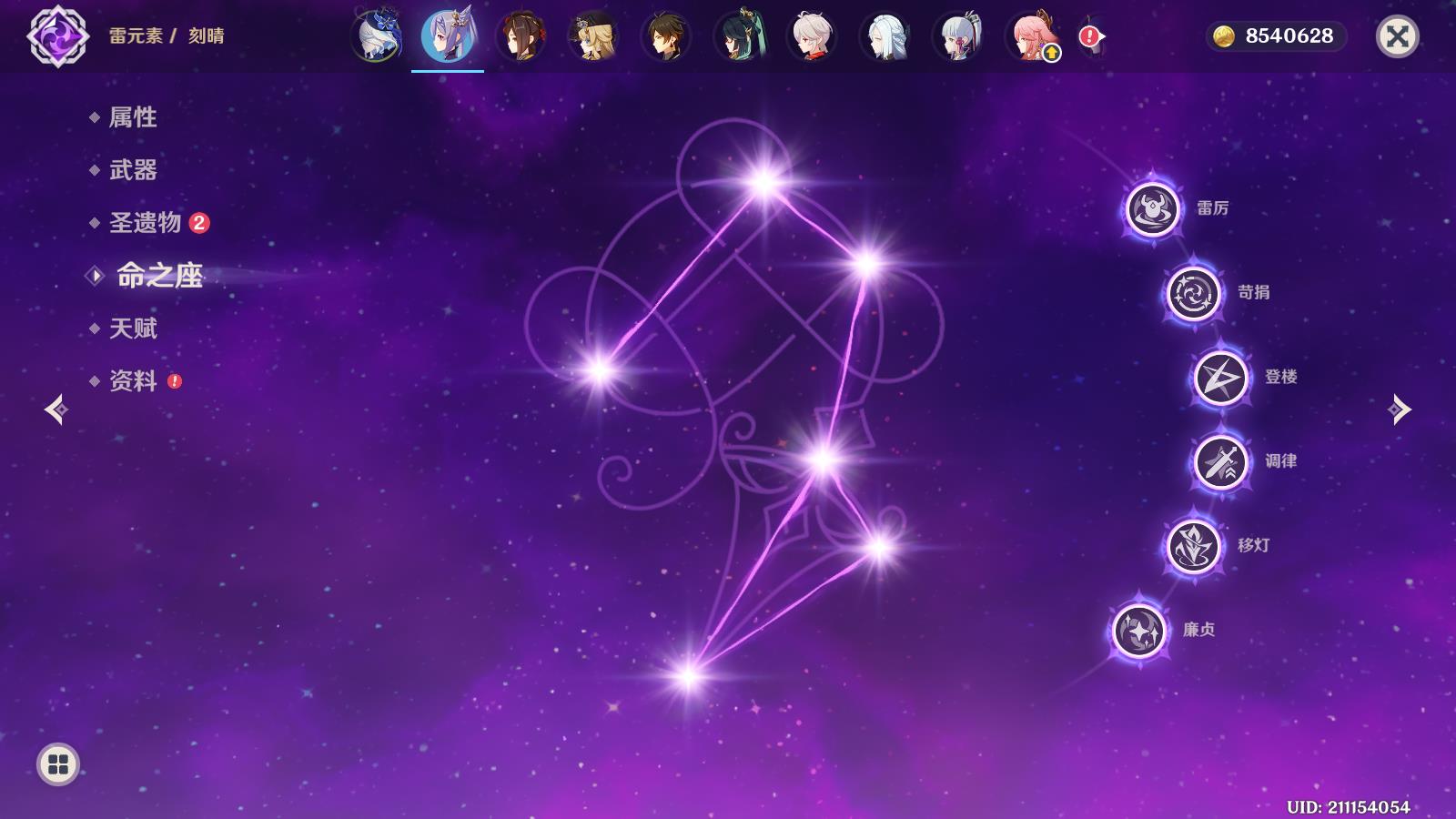
Task: Click the 登楼 name label
Action: [x=1280, y=377]
